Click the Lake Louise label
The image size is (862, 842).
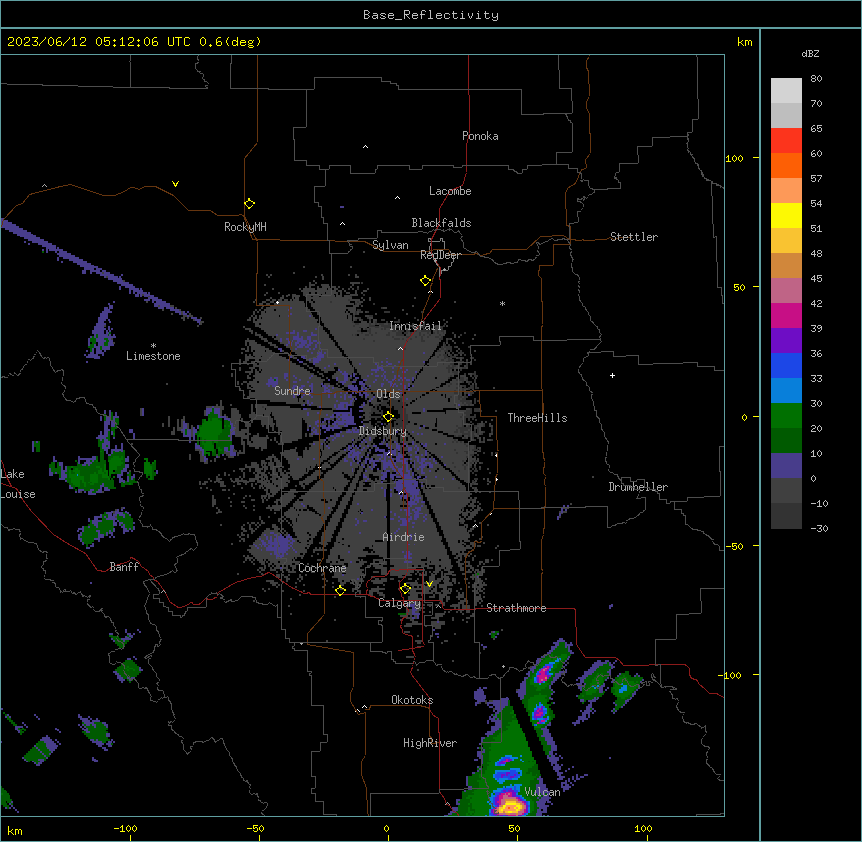point(18,484)
